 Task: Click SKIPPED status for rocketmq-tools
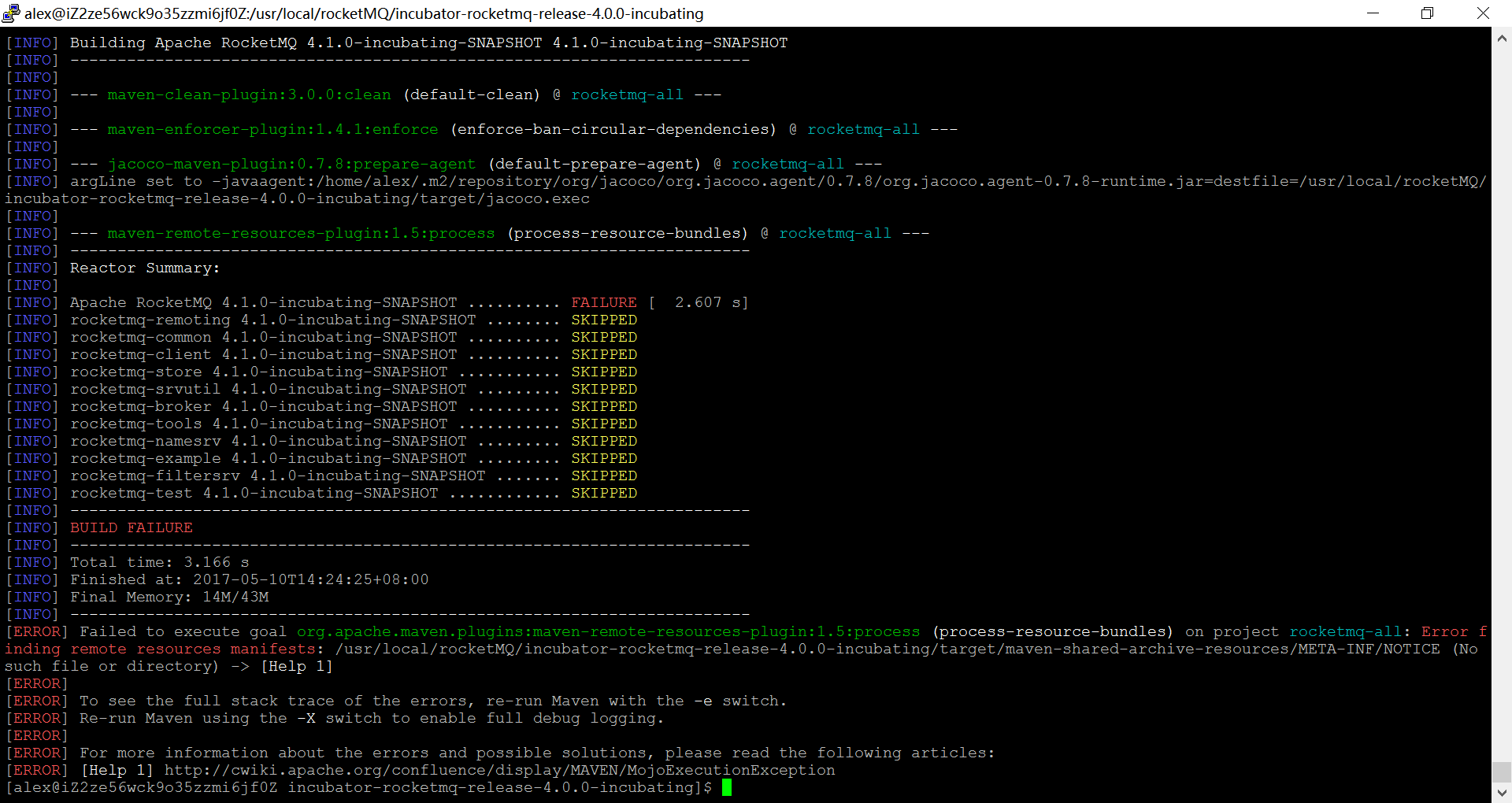(604, 424)
